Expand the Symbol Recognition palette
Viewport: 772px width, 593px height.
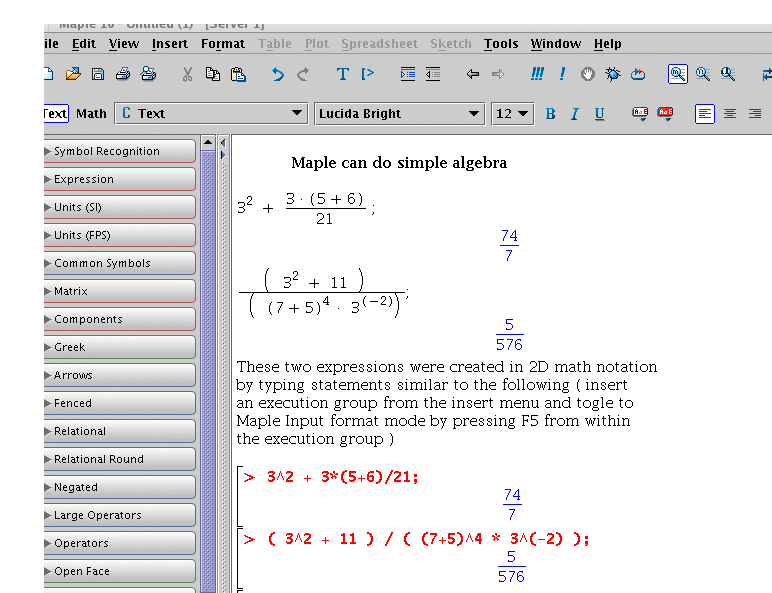point(120,151)
